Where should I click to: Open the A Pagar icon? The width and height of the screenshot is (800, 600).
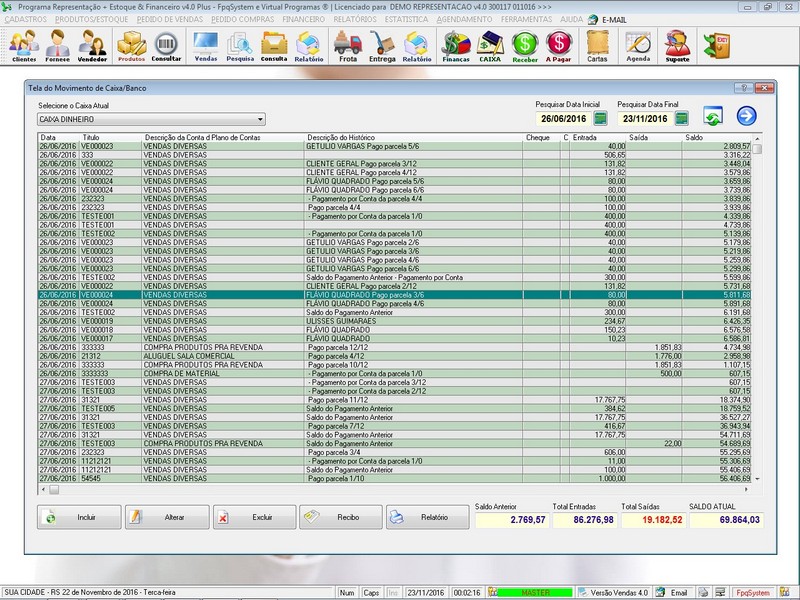559,45
